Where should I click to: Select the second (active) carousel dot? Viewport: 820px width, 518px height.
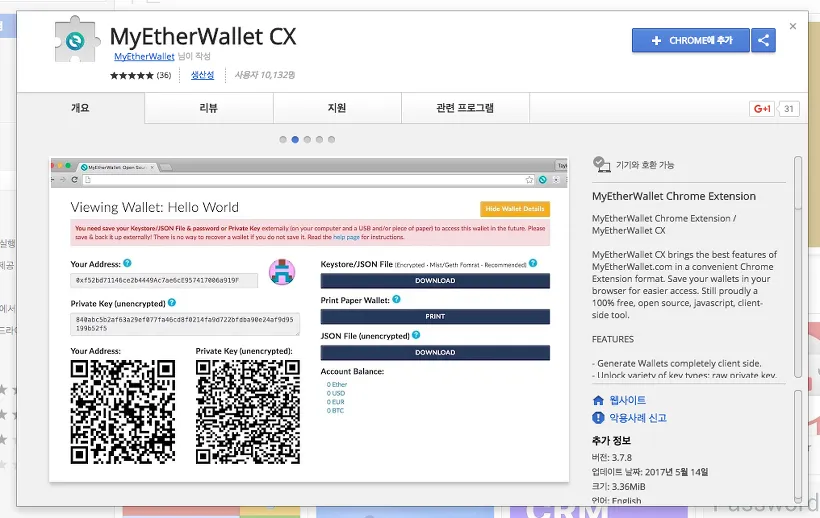295,140
